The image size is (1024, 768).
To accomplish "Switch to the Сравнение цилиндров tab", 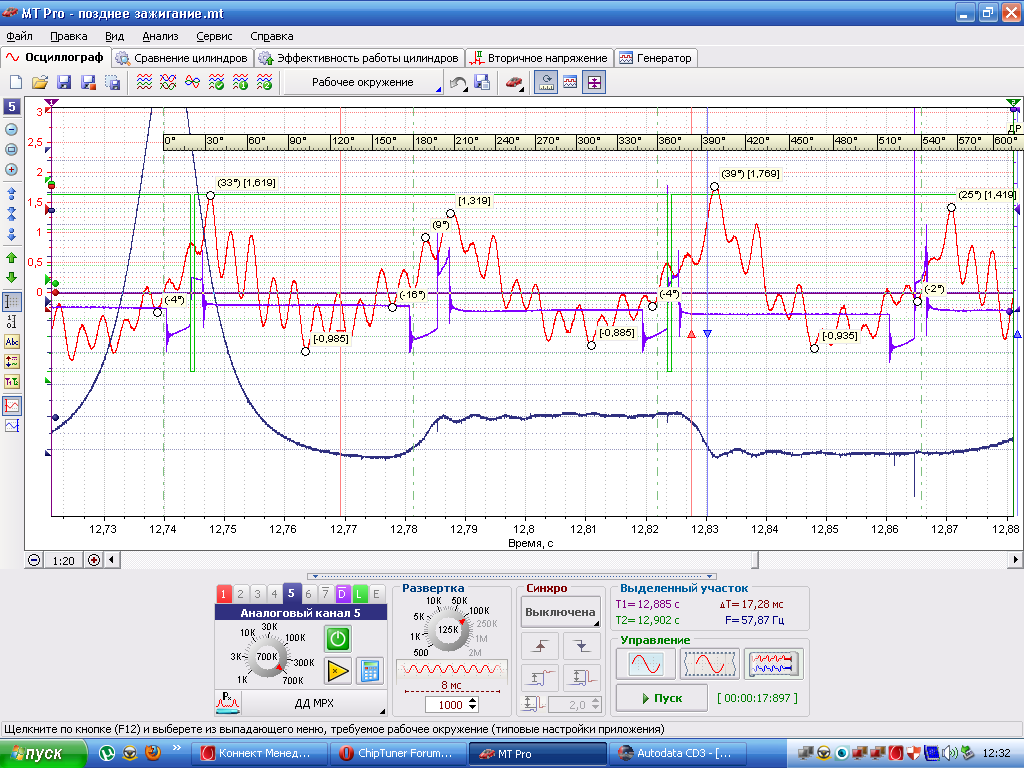I will (x=182, y=58).
